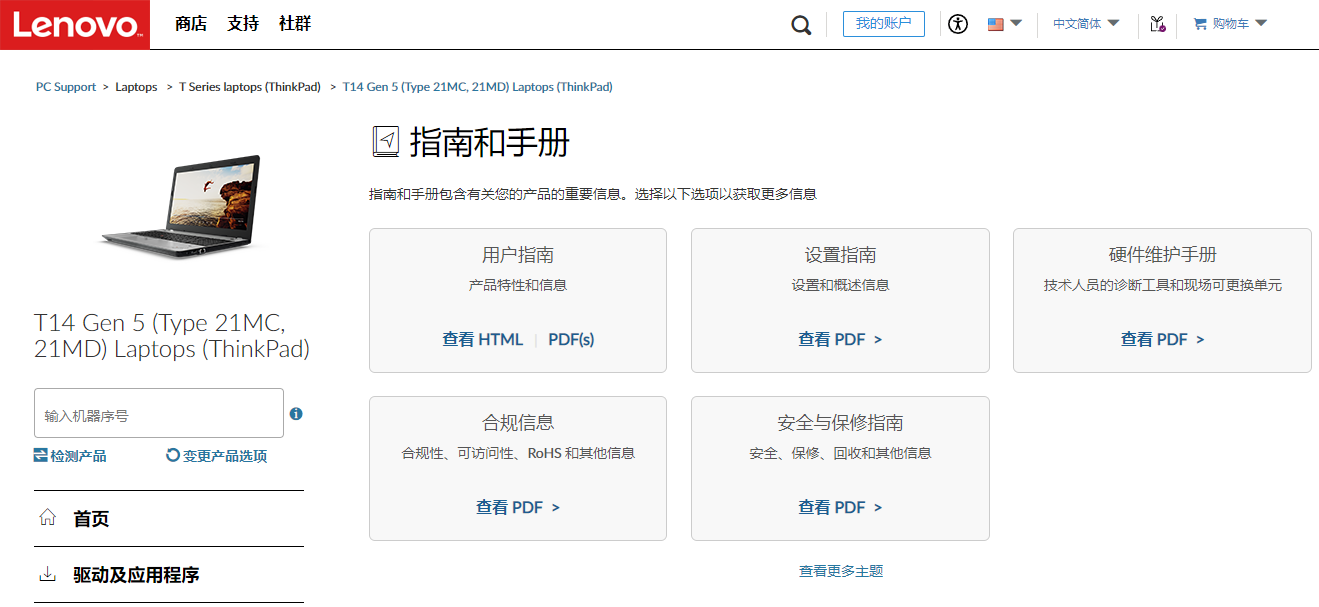Open the 支持 menu
Viewport: 1319px width, 607px height.
(243, 24)
